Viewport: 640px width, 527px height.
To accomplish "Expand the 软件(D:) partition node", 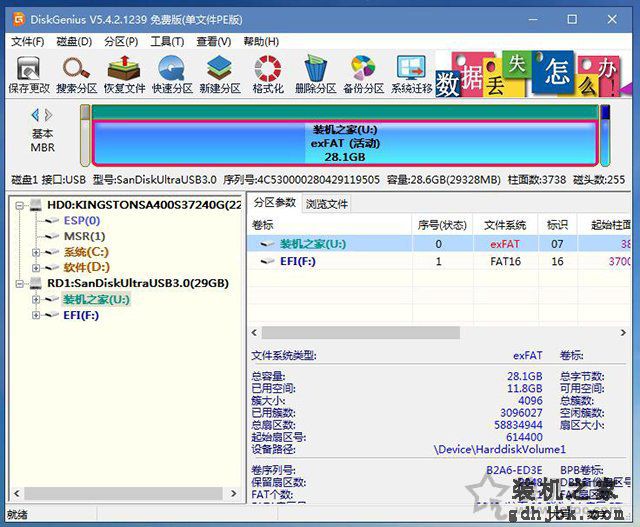I will tap(36, 268).
